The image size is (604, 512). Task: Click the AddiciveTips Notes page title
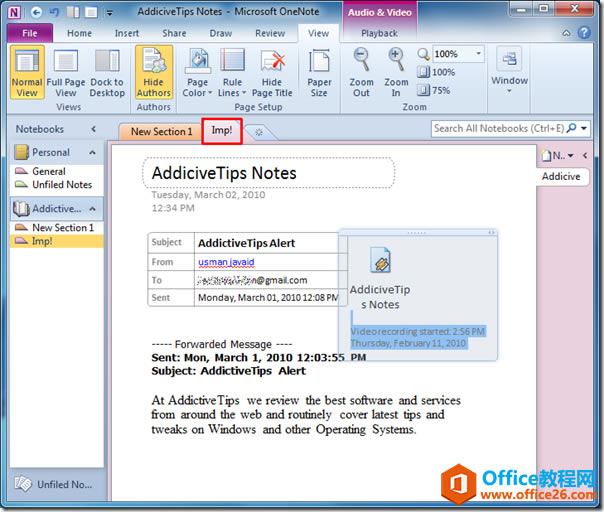pos(224,173)
